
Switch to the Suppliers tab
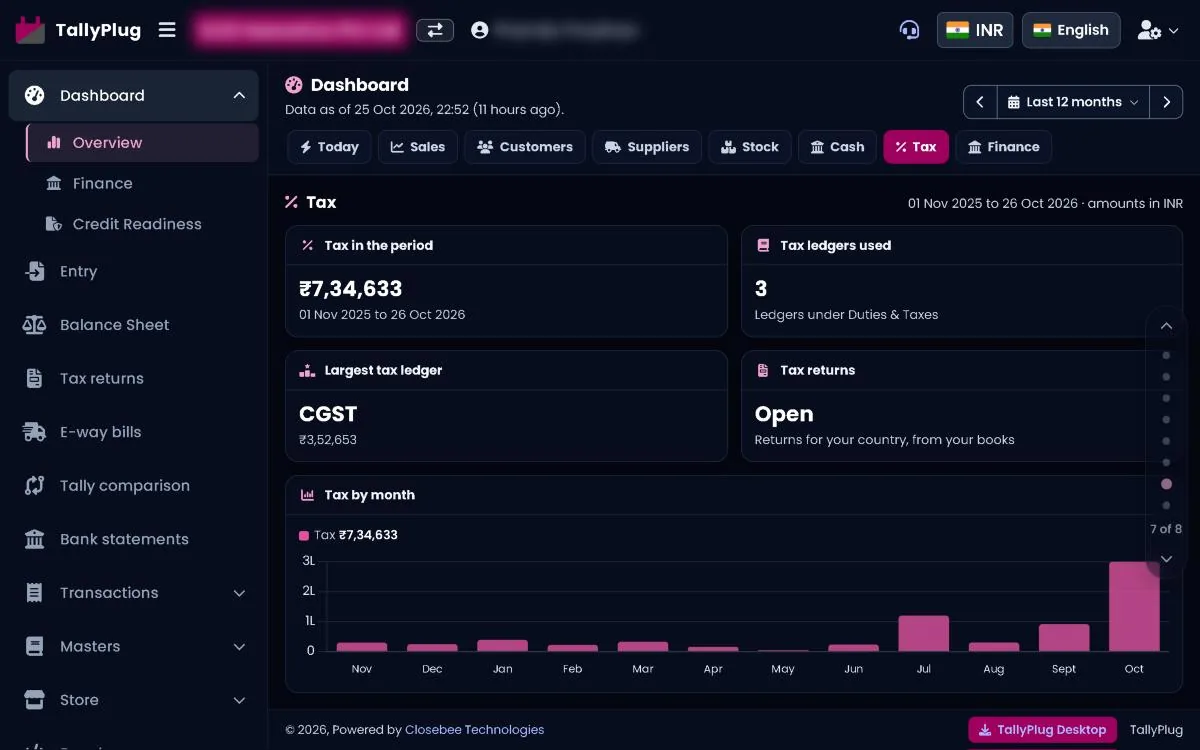647,147
